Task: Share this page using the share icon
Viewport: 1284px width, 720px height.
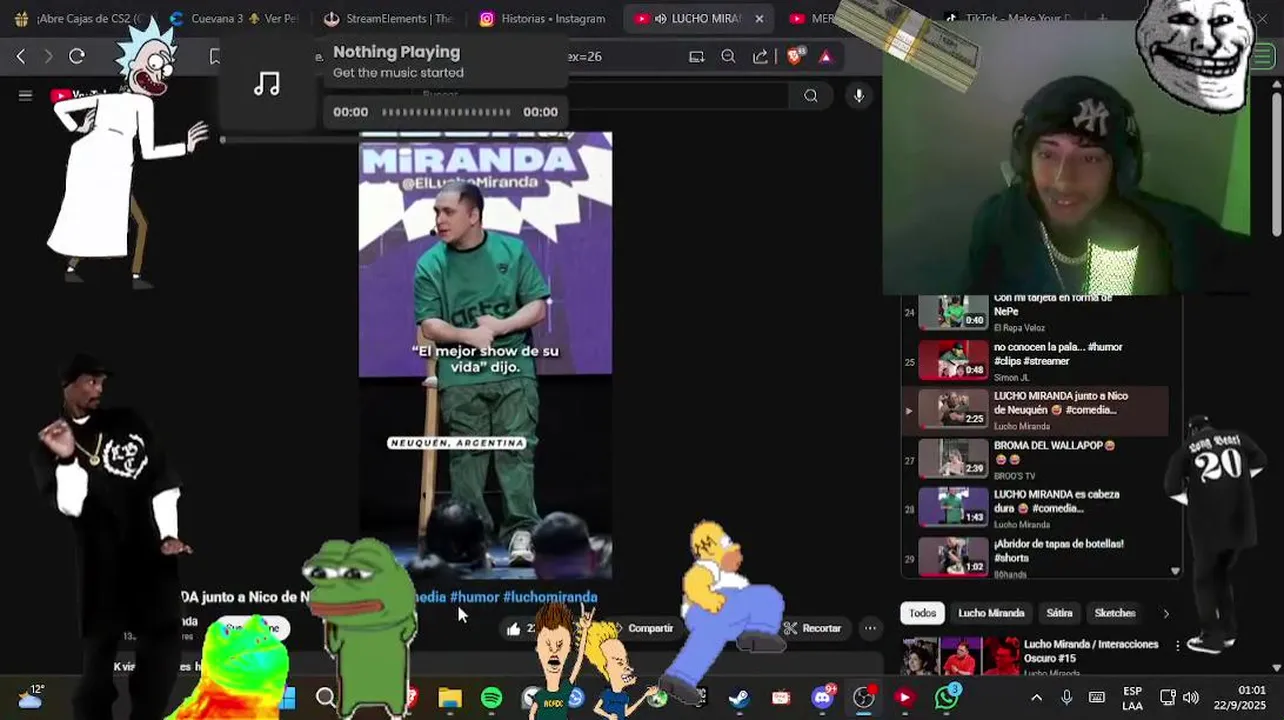Action: click(x=760, y=57)
